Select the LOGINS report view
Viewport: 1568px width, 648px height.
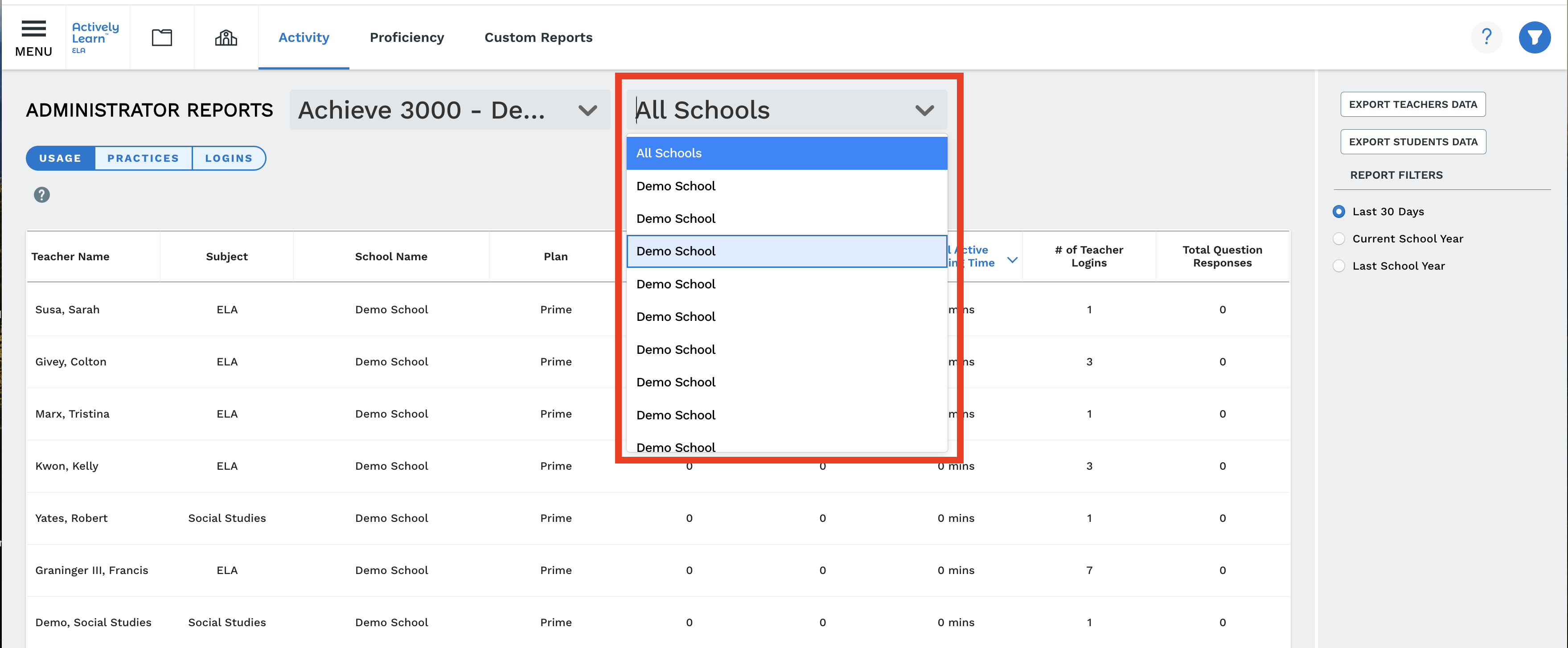[x=229, y=158]
